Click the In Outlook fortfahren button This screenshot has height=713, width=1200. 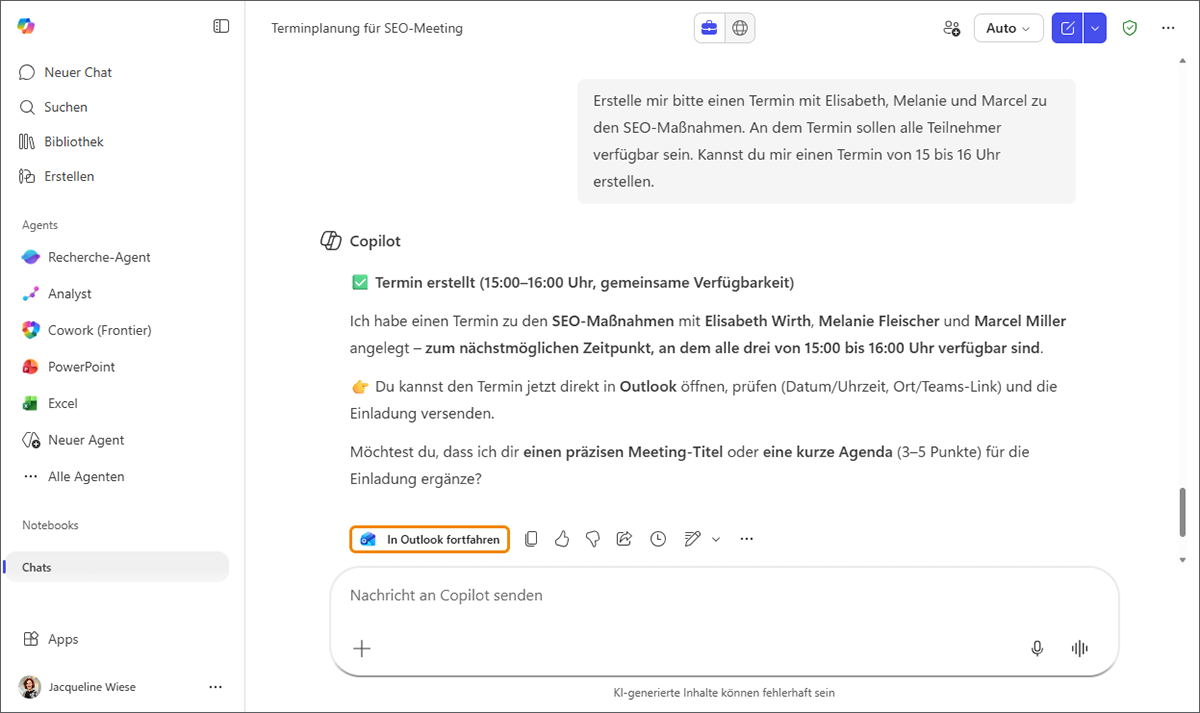pyautogui.click(x=430, y=539)
